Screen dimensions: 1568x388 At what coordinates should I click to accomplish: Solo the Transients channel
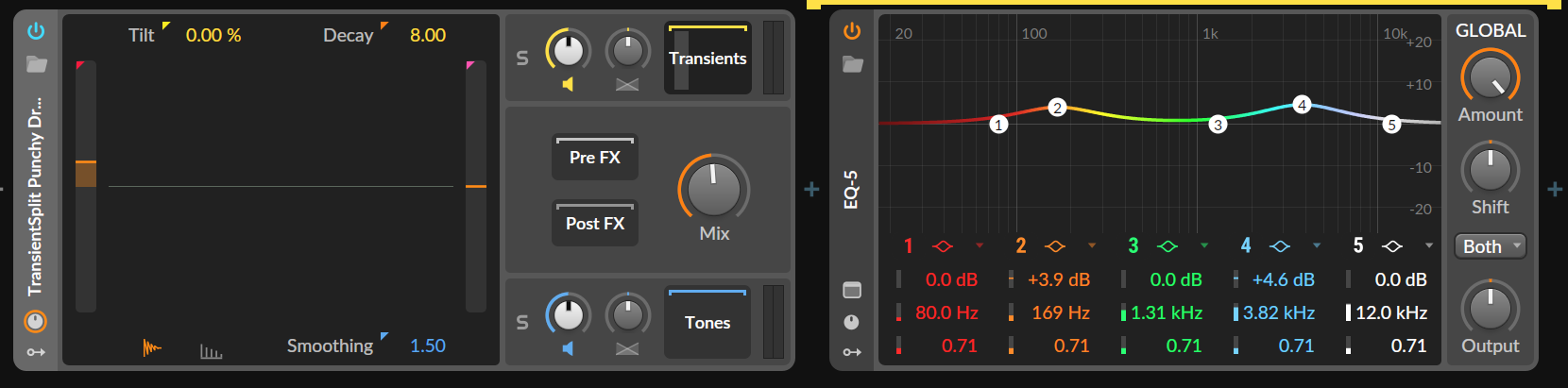[522, 59]
